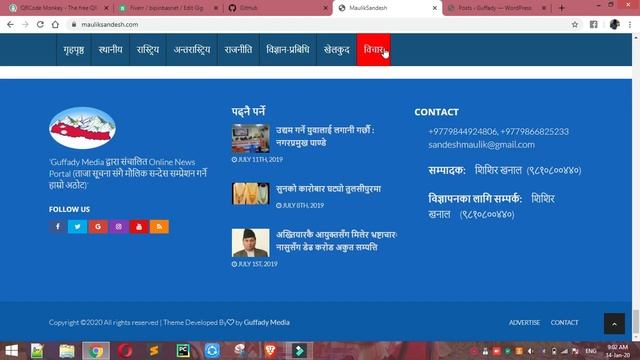Click the ENG language indicator in tray
640x360 pixels.
coord(591,351)
